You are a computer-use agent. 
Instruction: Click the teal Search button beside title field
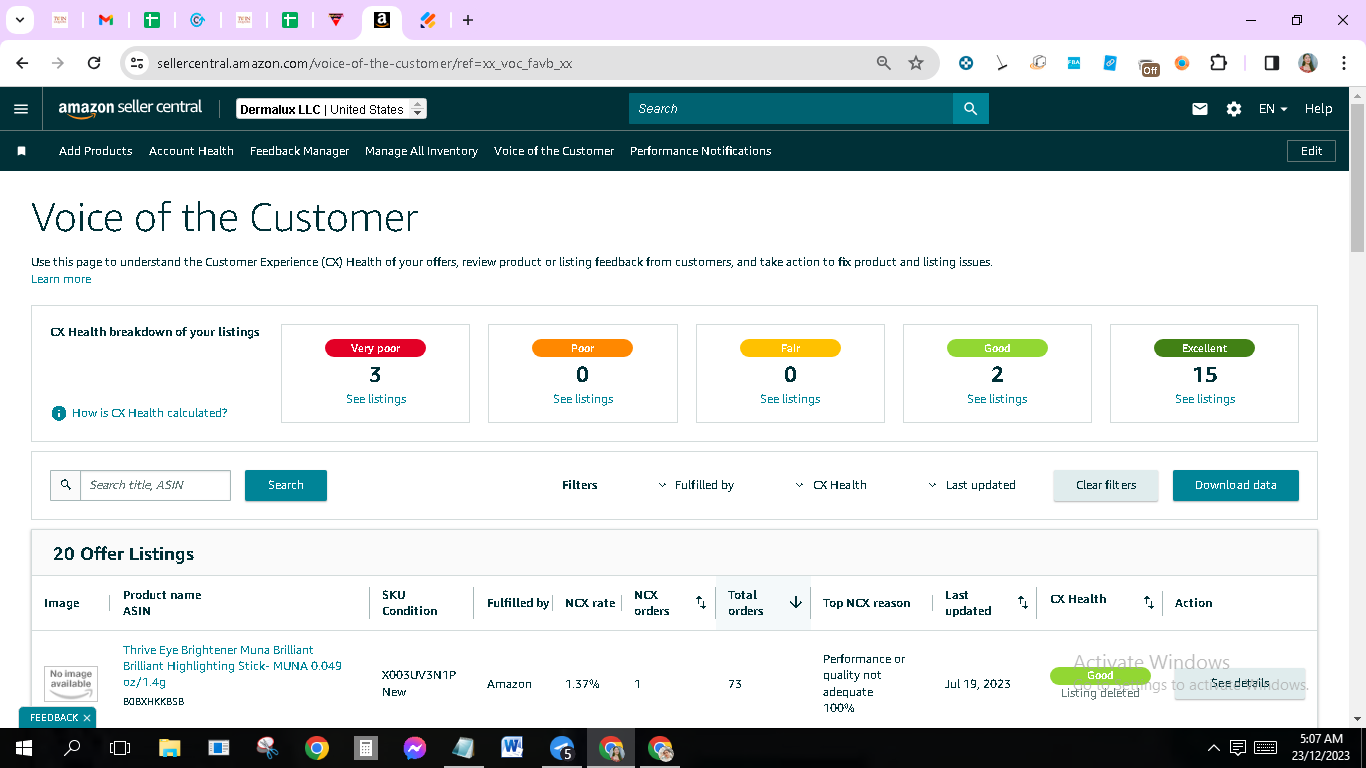[286, 485]
